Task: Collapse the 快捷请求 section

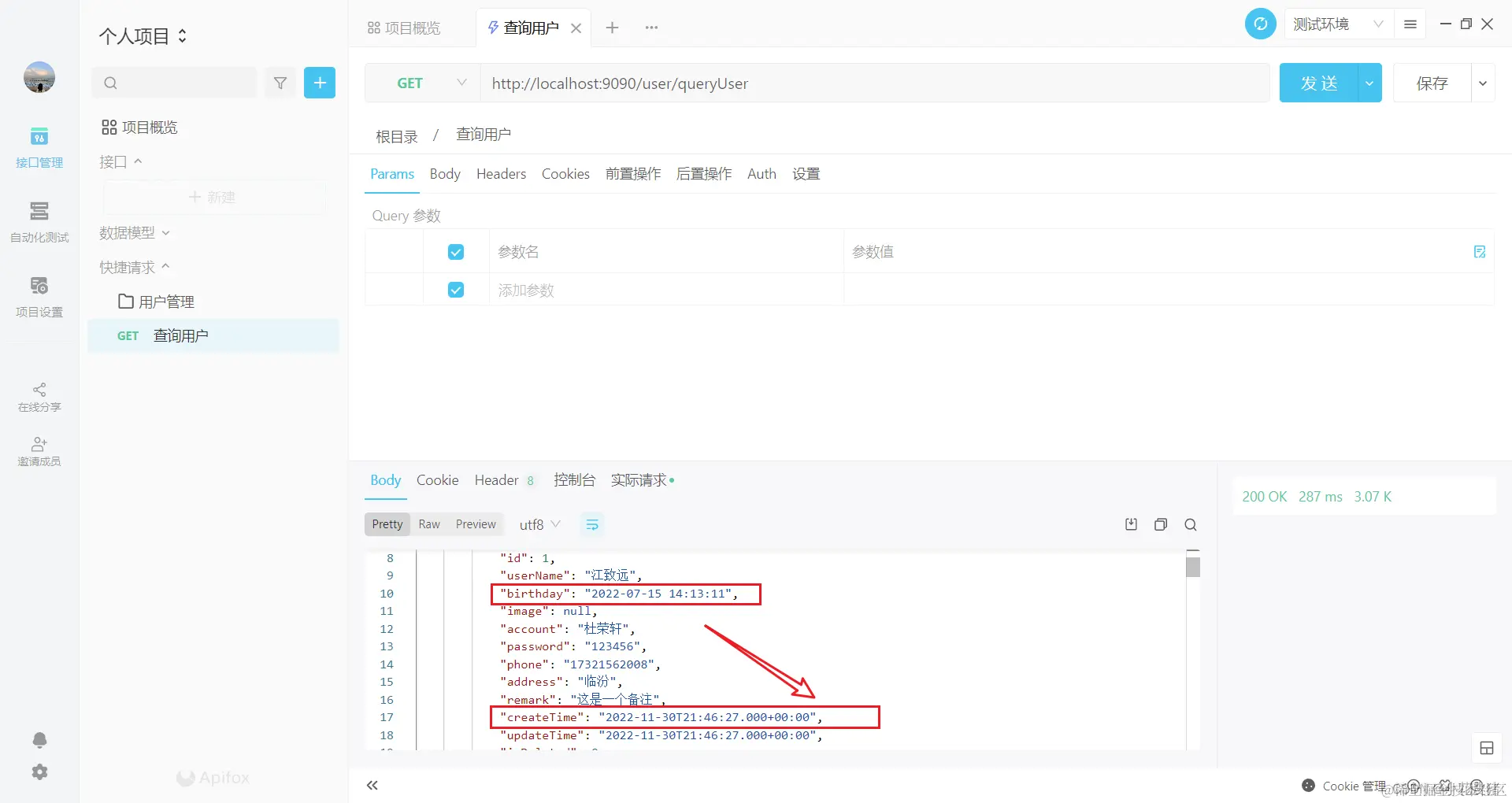Action: click(x=135, y=268)
